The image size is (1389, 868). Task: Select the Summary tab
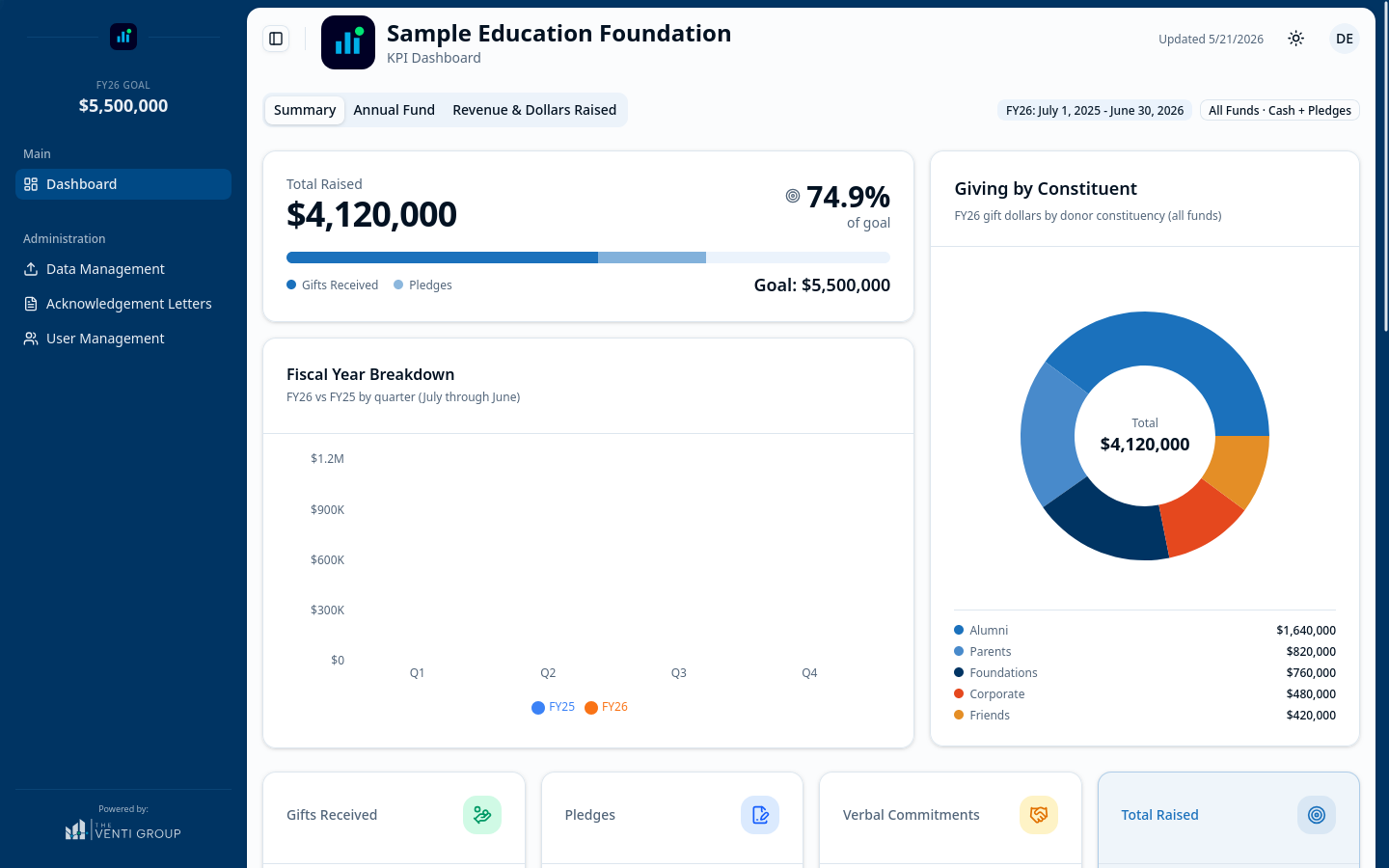305,110
